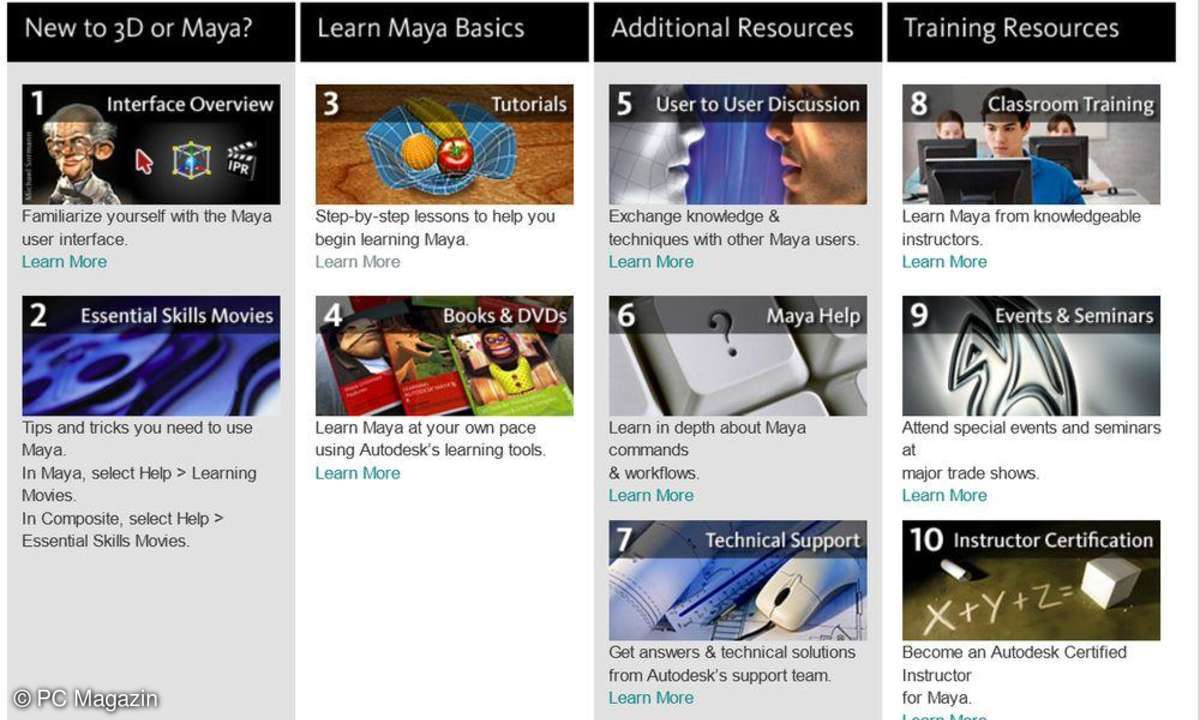Viewport: 1200px width, 720px height.
Task: Click the red arrow cursor icon in Interface Overview
Action: pos(144,161)
